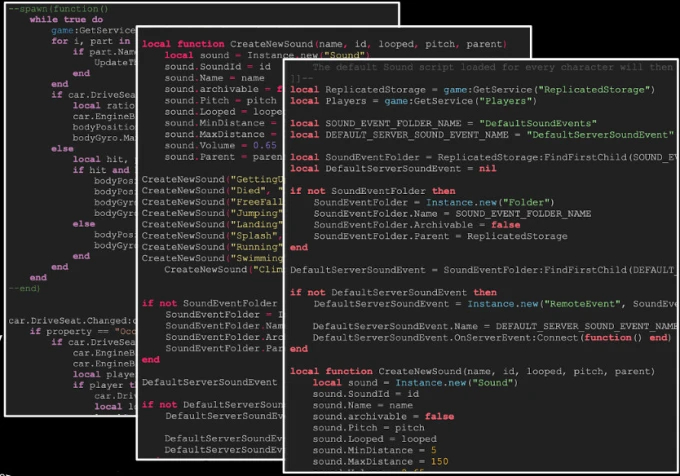Select the "DefaultSoundEvents" string in front panel
The height and width of the screenshot is (476, 680).
click(x=538, y=123)
